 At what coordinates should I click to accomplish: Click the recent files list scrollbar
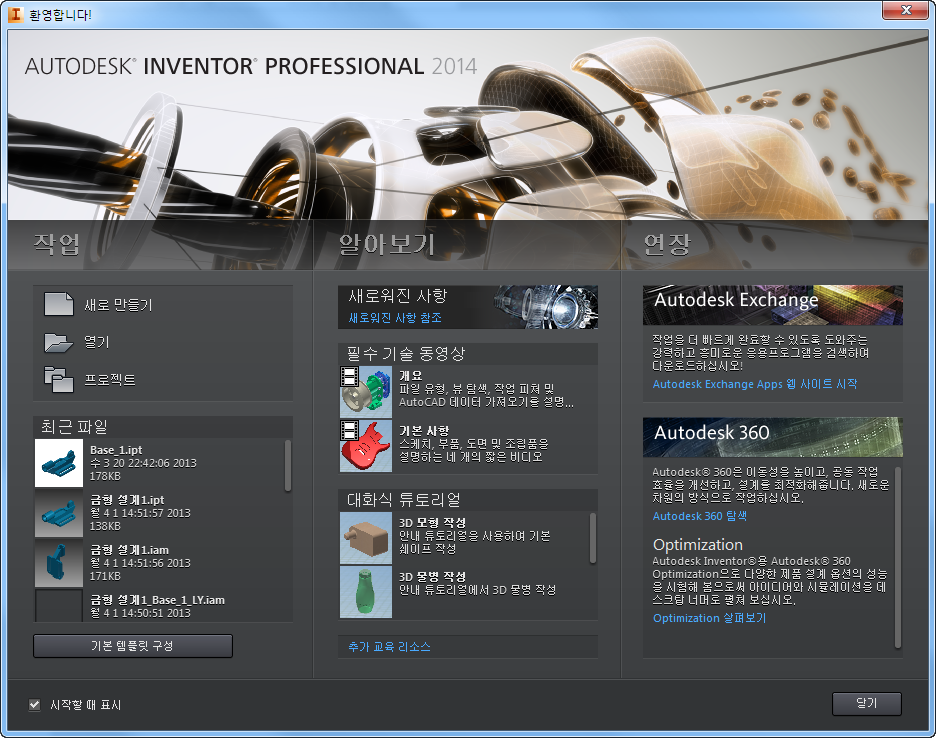pos(288,466)
